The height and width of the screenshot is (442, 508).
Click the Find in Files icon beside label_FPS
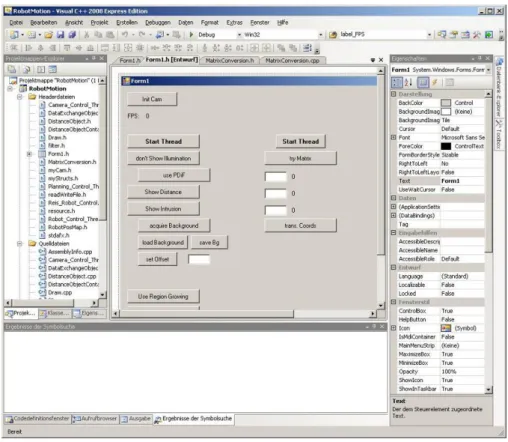(x=333, y=34)
